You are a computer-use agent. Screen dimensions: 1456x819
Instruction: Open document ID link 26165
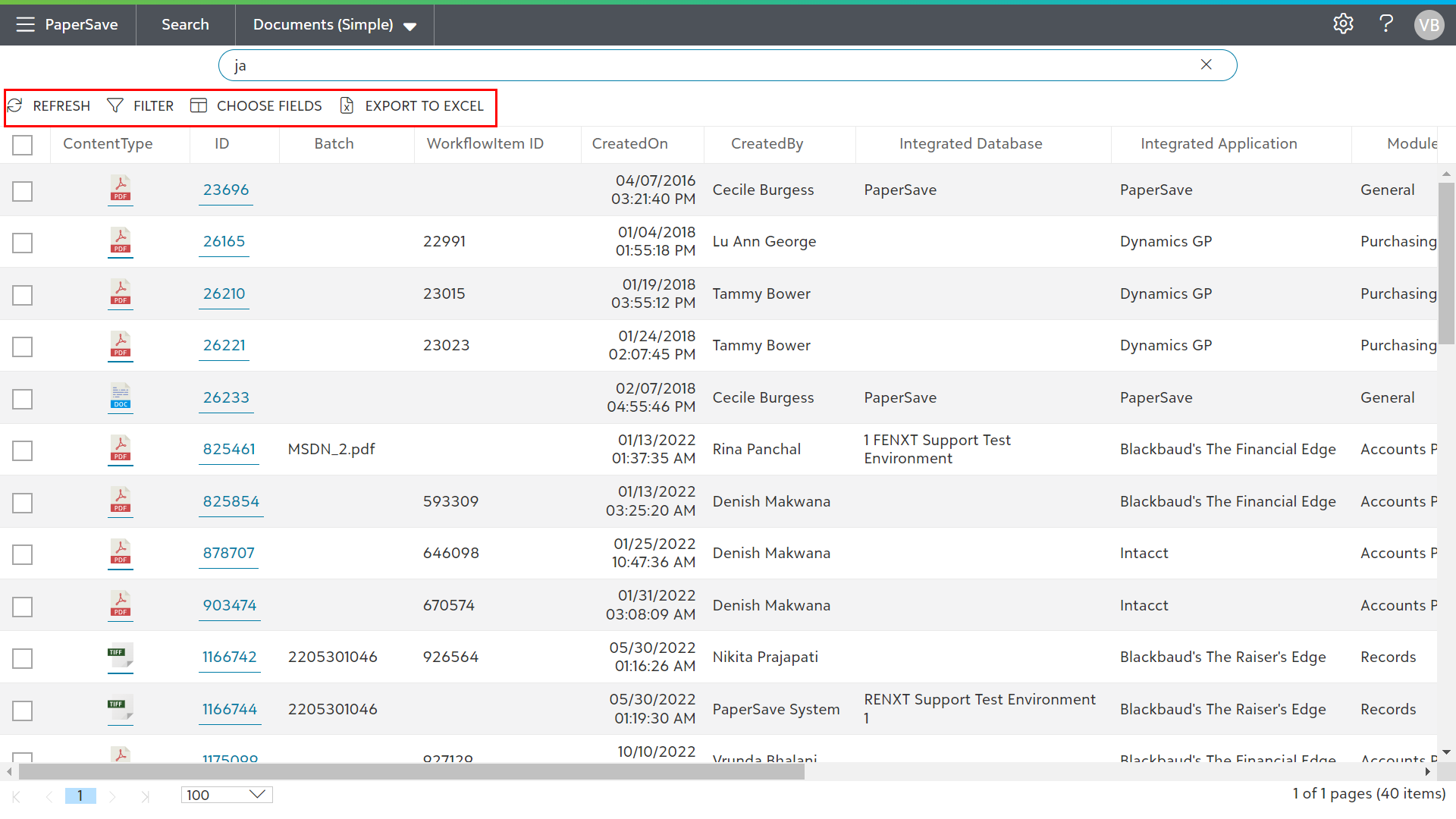click(224, 241)
